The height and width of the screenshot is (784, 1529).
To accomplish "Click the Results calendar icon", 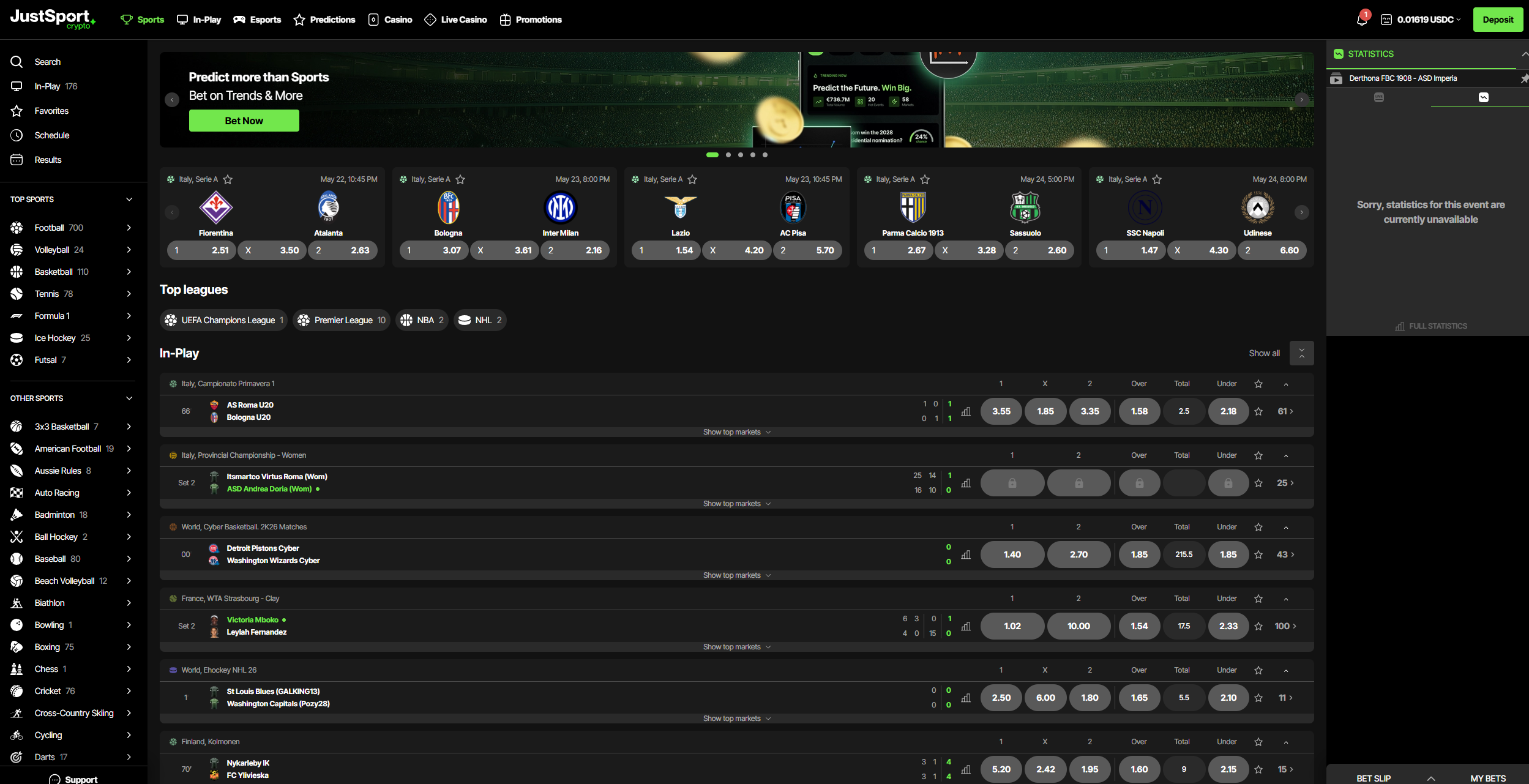I will pos(17,160).
